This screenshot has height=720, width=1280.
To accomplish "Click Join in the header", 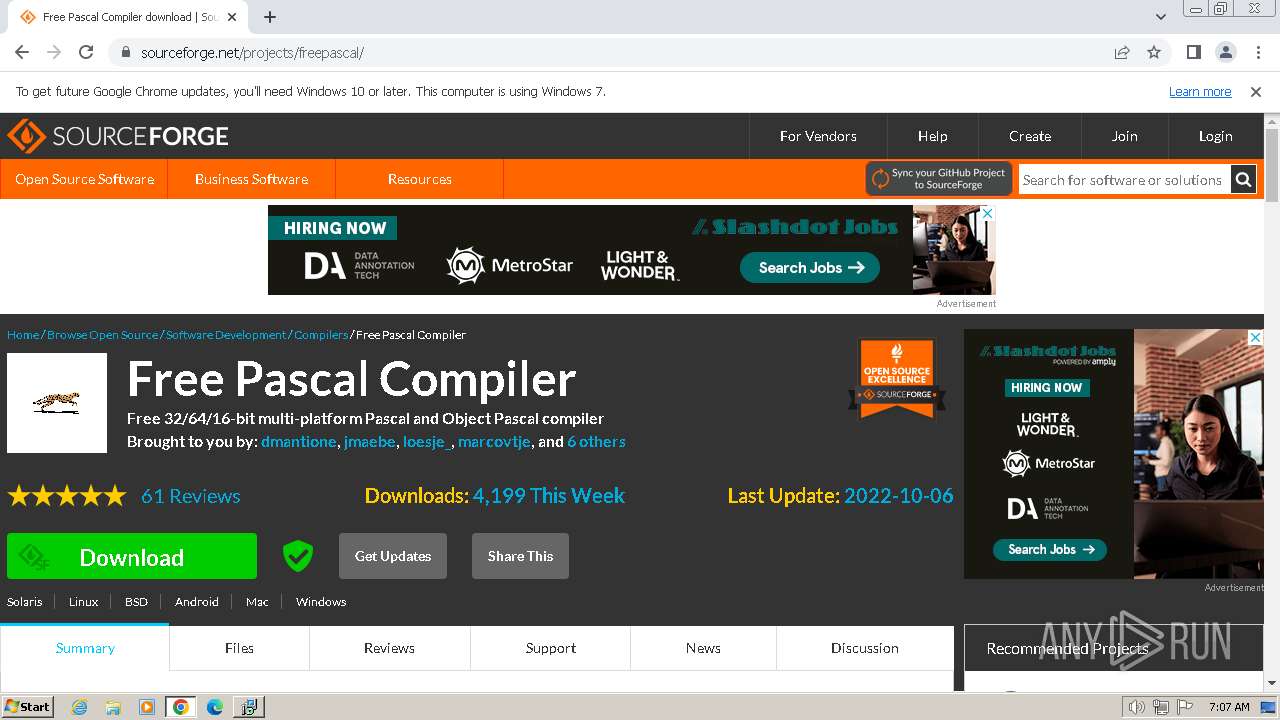I will point(1124,136).
